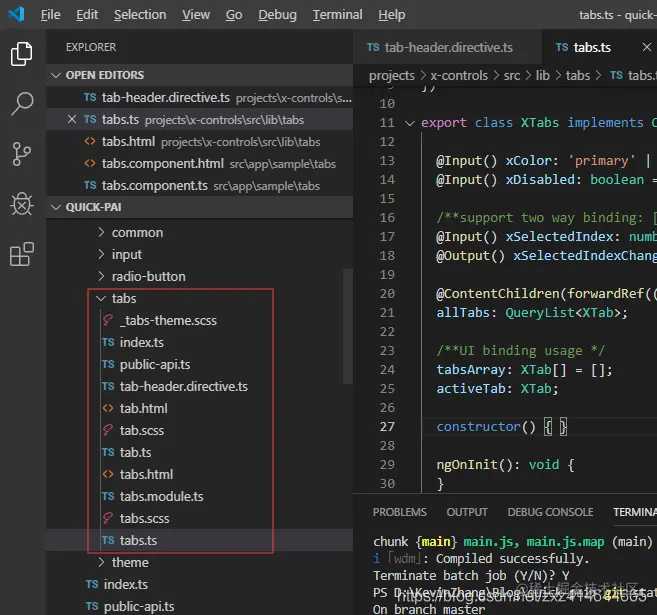Open the Debug view in activity bar
The width and height of the screenshot is (657, 615).
tap(22, 204)
